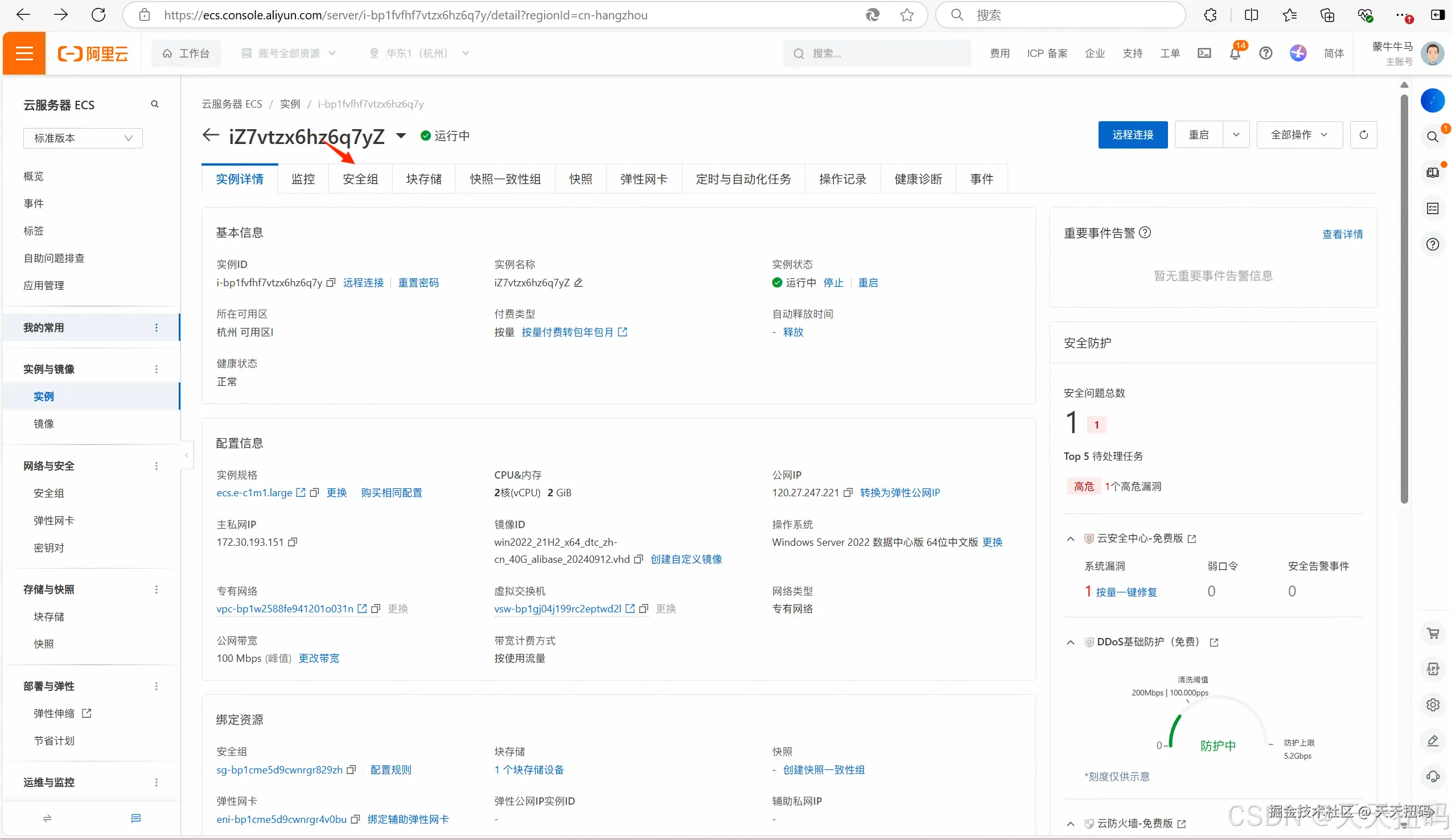The width and height of the screenshot is (1452, 840).
Task: Click the 重置密码 link
Action: click(418, 283)
